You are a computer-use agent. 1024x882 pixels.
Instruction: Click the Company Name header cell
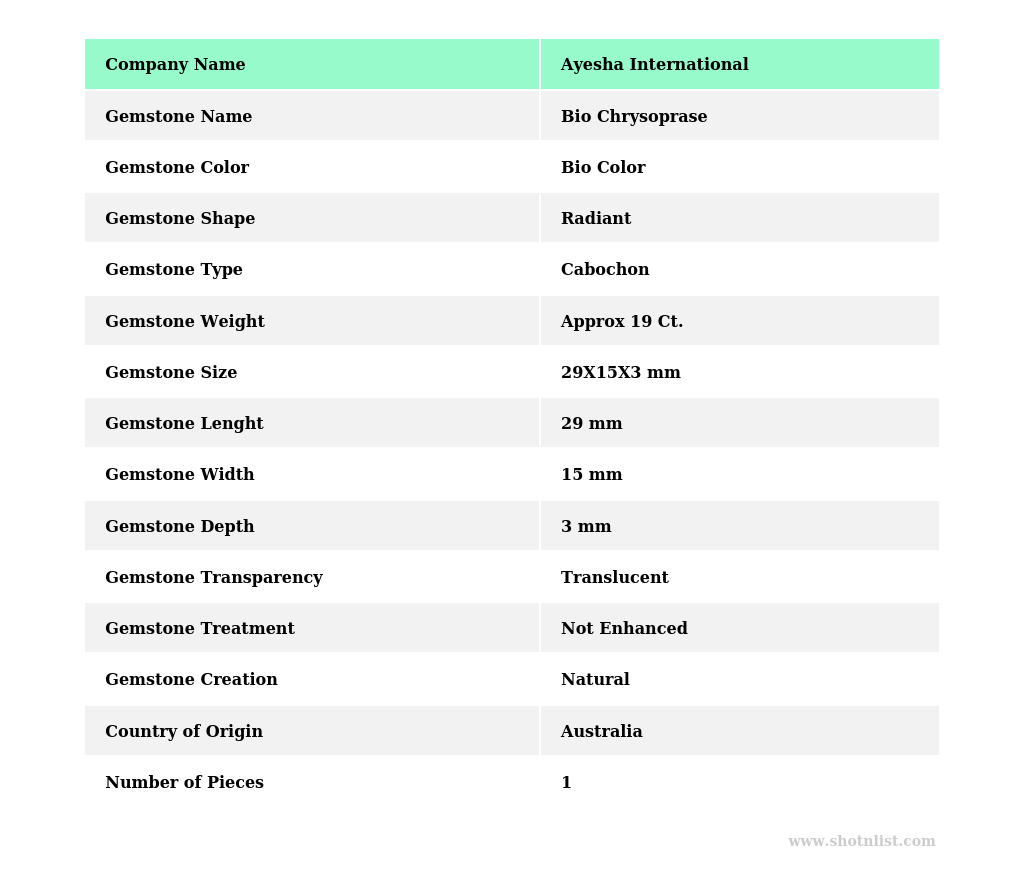175,65
